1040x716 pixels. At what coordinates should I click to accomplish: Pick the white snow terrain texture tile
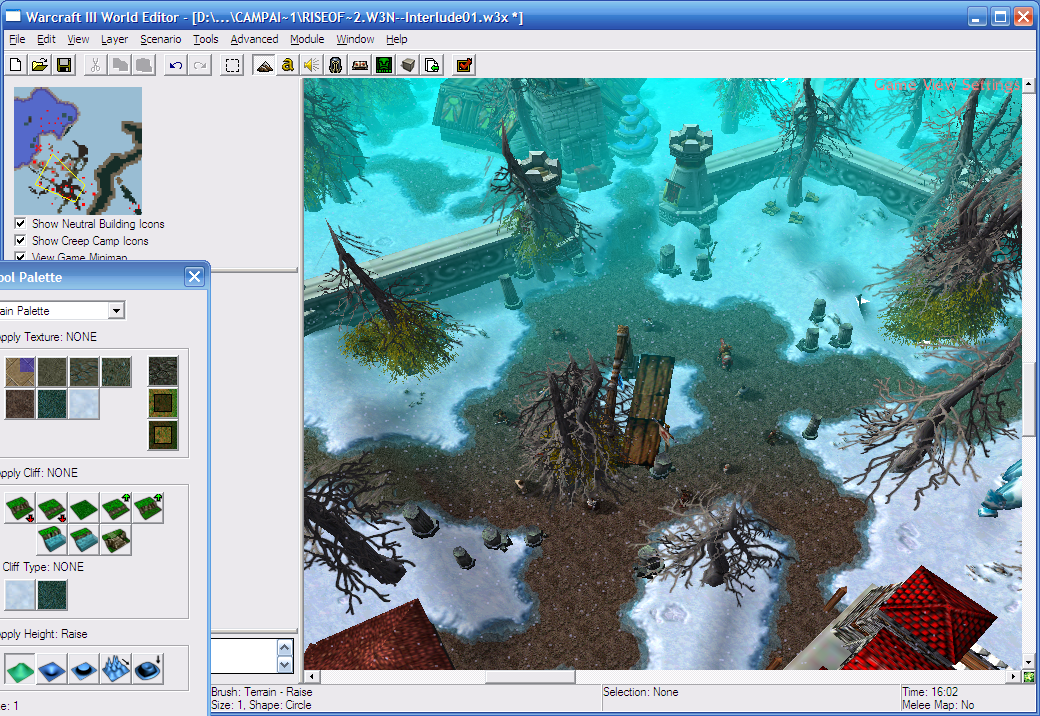(x=84, y=404)
